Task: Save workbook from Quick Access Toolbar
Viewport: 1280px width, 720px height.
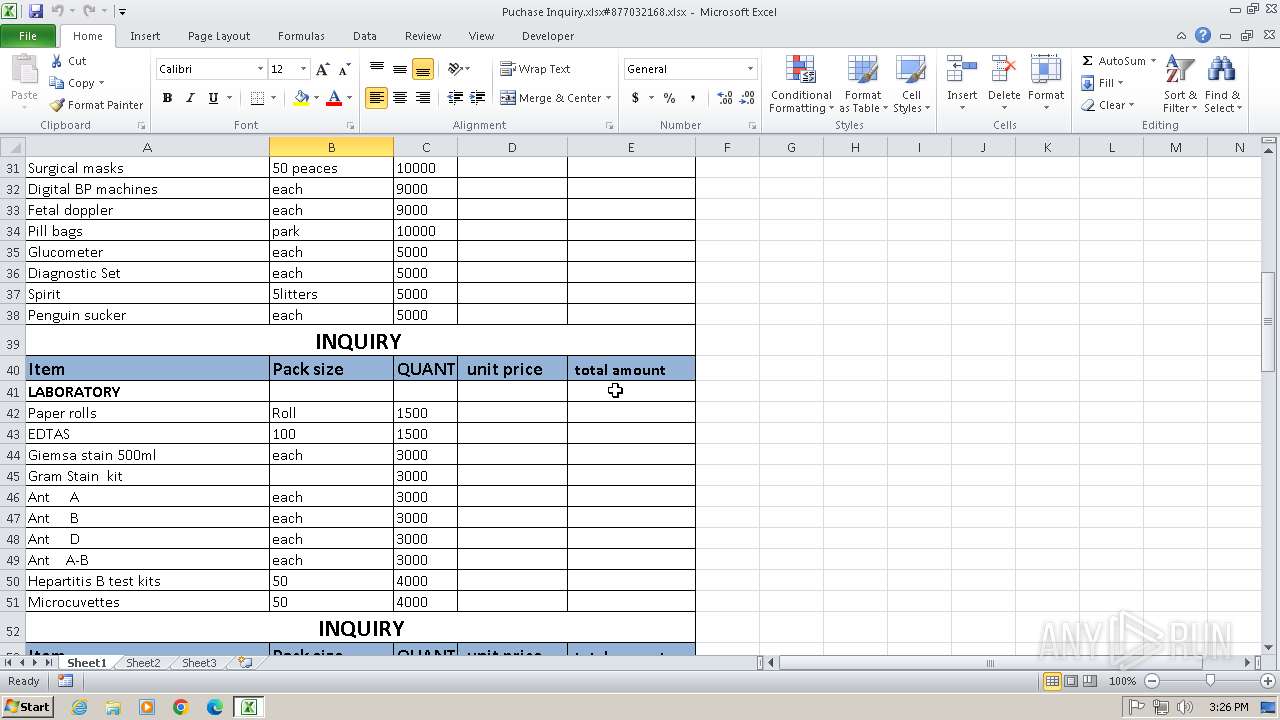Action: click(36, 11)
